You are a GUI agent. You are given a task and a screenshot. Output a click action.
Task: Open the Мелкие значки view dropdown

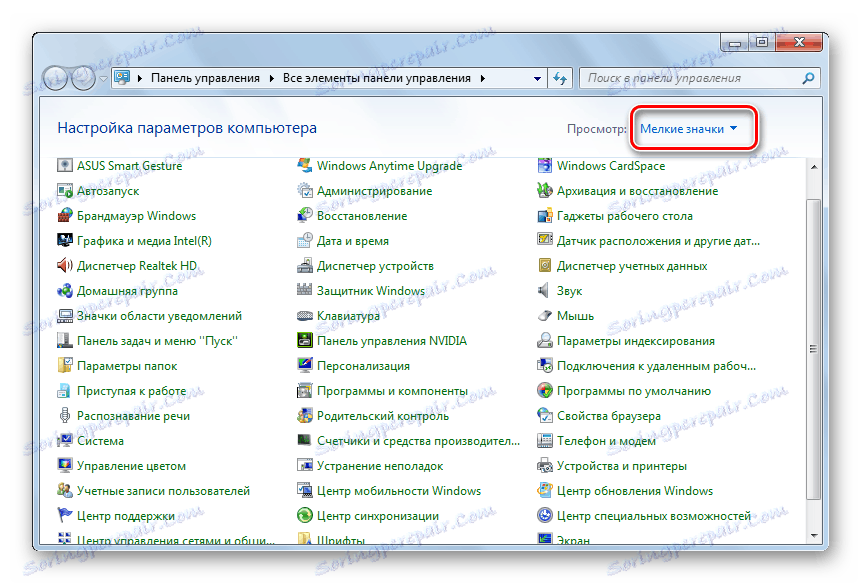tap(688, 129)
